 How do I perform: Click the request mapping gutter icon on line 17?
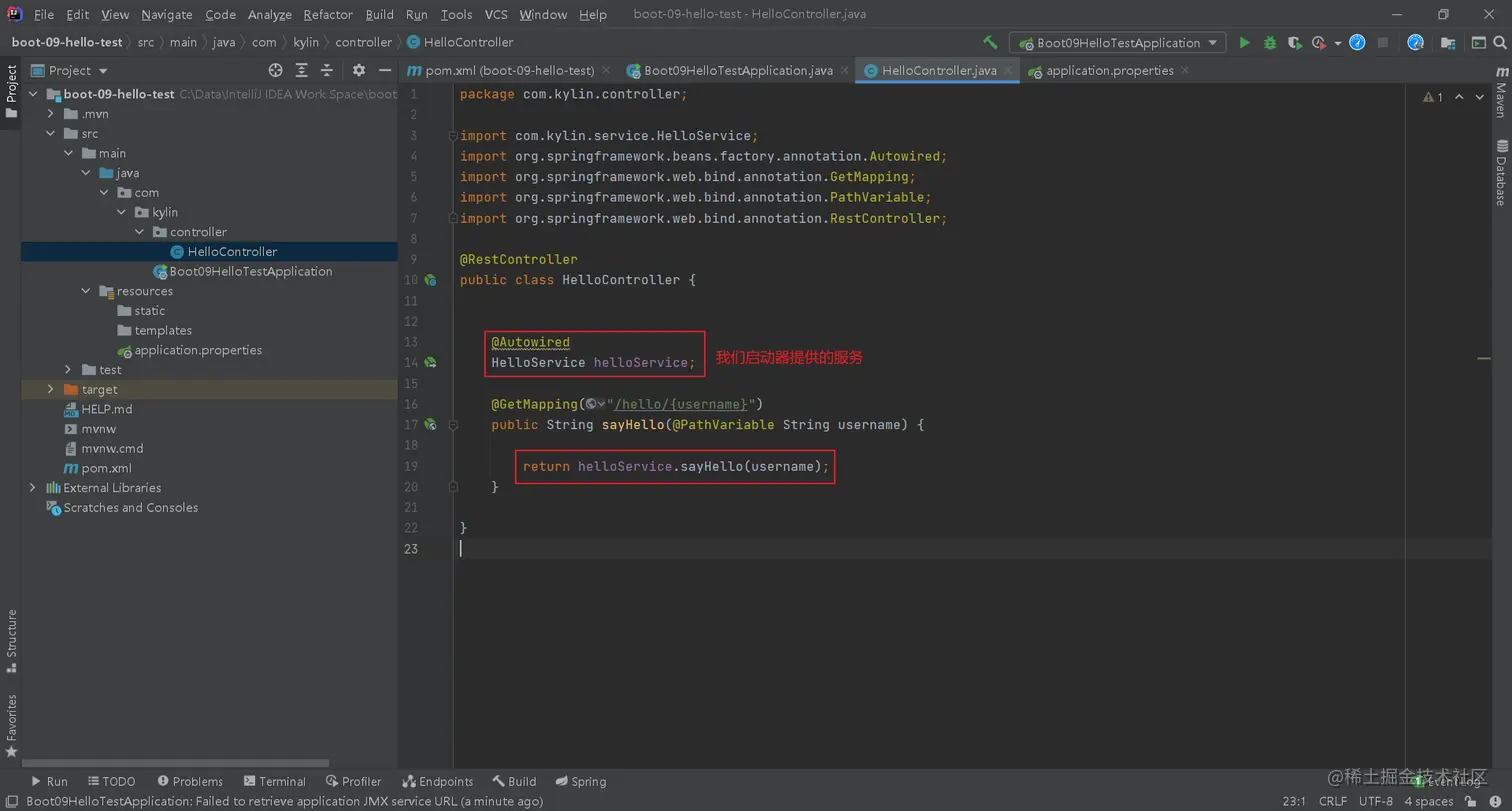coord(430,425)
